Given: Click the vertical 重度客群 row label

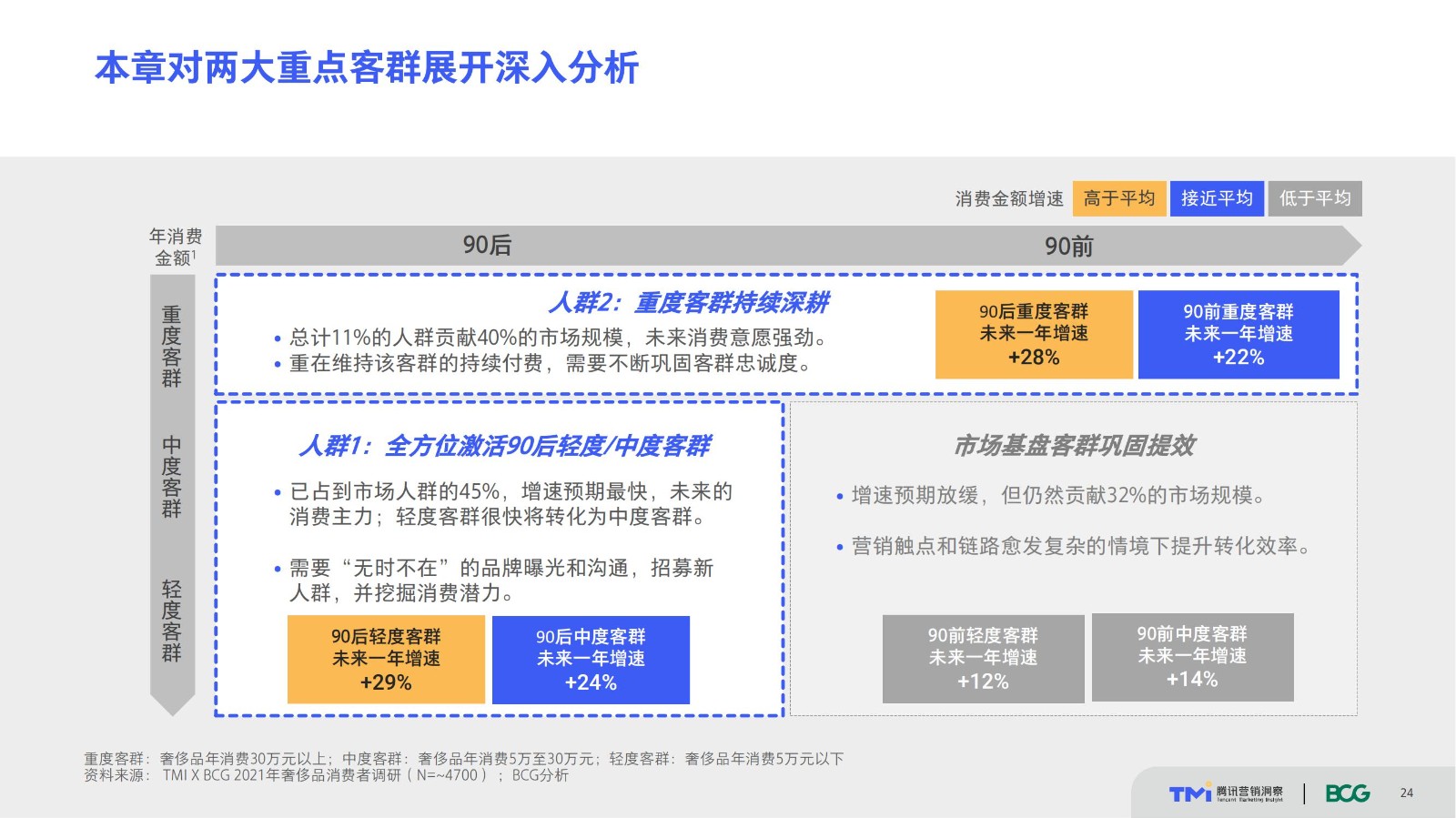Looking at the screenshot, I should click(171, 347).
